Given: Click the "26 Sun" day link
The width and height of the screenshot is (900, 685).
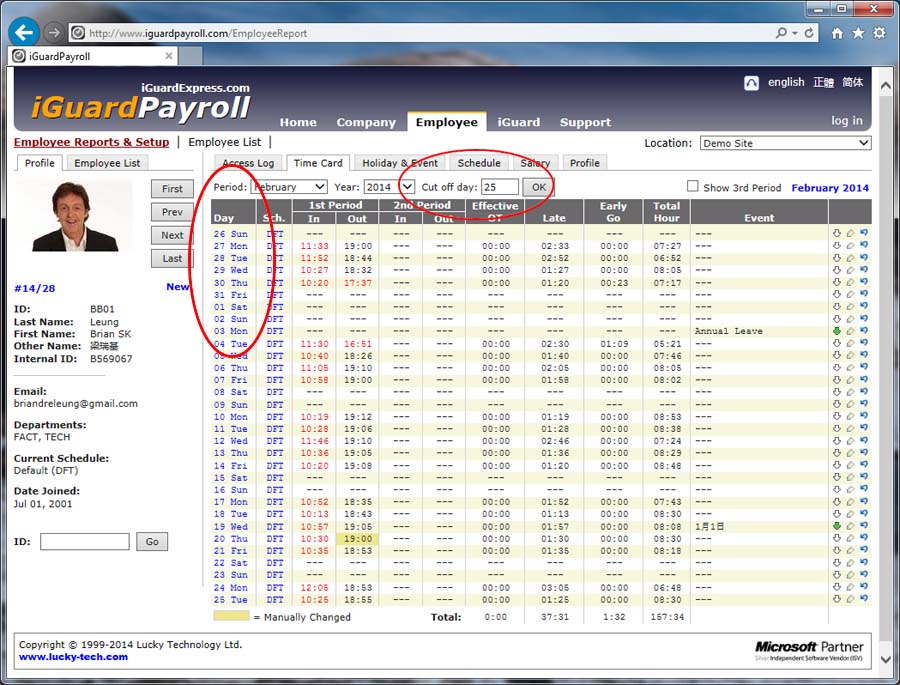Looking at the screenshot, I should pos(230,234).
